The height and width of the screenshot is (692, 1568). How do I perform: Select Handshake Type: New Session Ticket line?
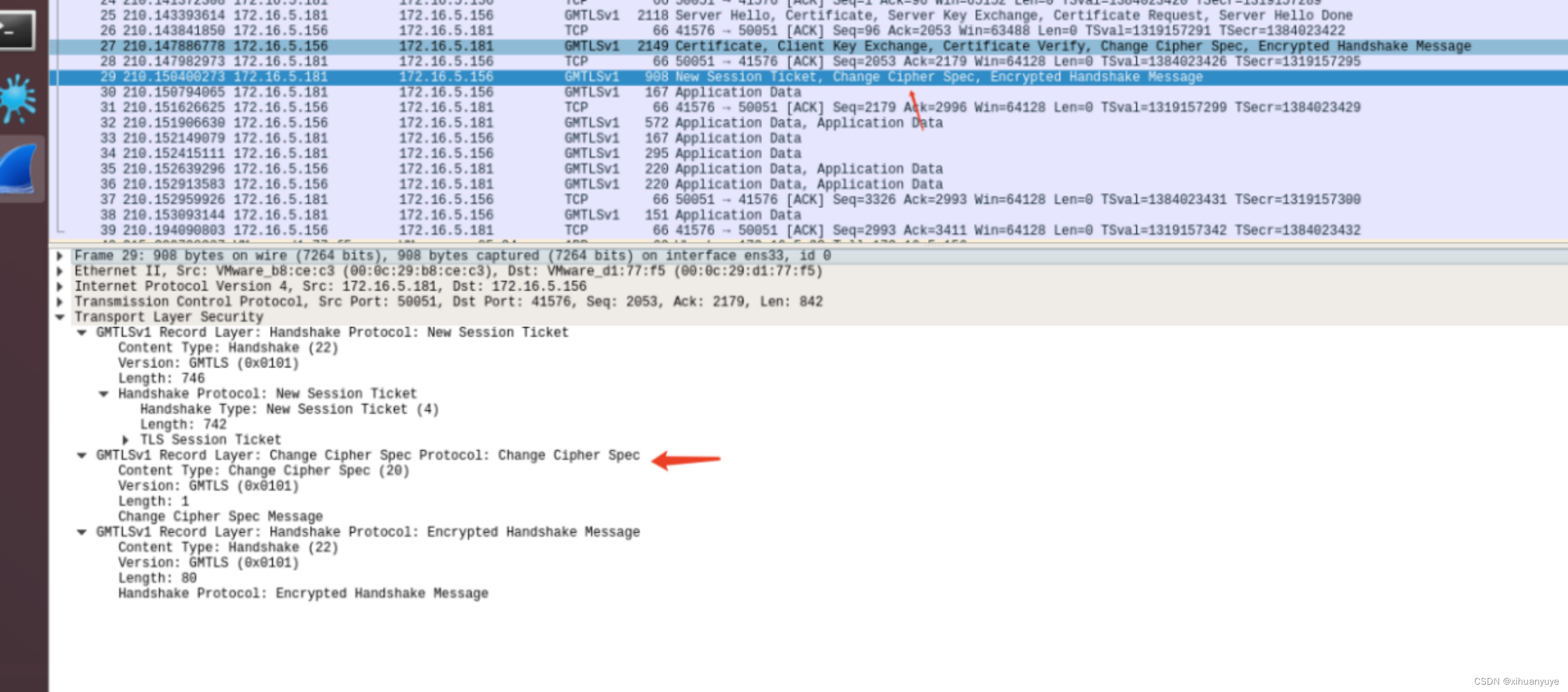pos(289,409)
